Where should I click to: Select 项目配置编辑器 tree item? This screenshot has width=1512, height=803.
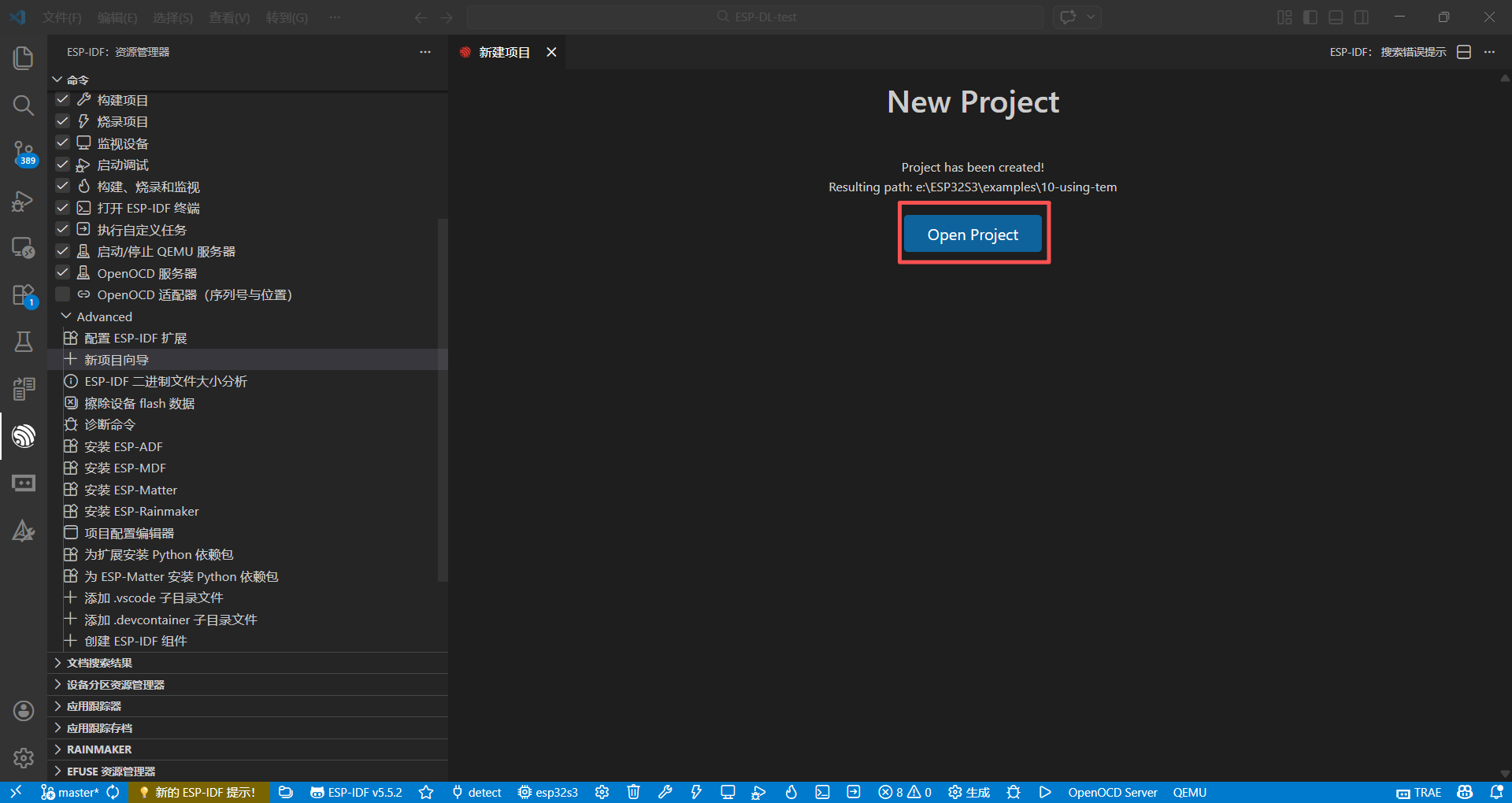click(248, 533)
